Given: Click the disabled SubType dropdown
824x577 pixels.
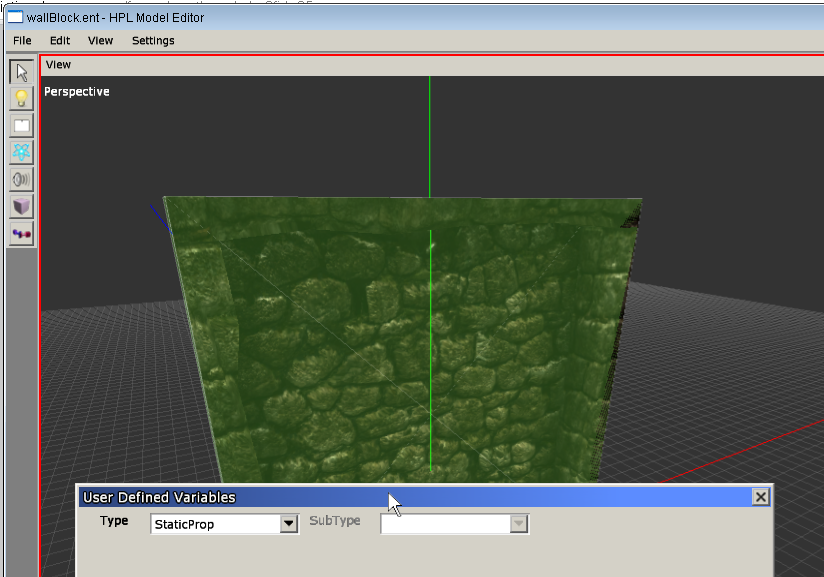Looking at the screenshot, I should tap(454, 523).
